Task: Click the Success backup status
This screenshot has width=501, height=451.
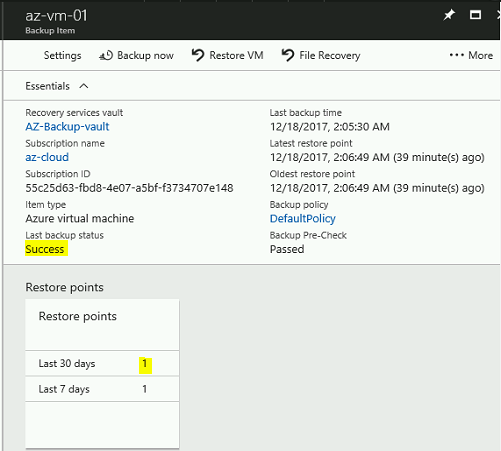Action: click(x=45, y=249)
